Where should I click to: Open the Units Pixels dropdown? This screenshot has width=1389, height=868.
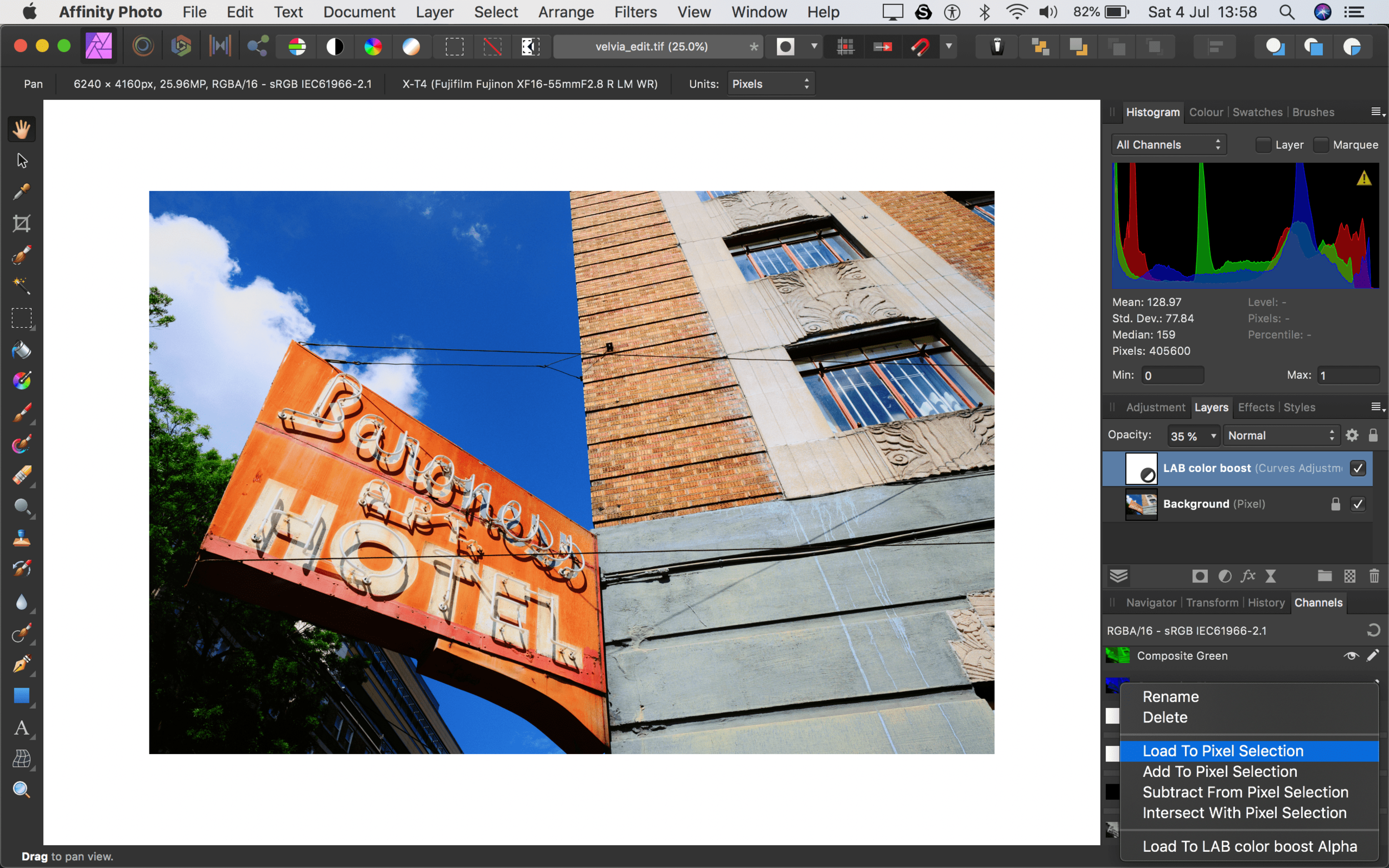[771, 84]
